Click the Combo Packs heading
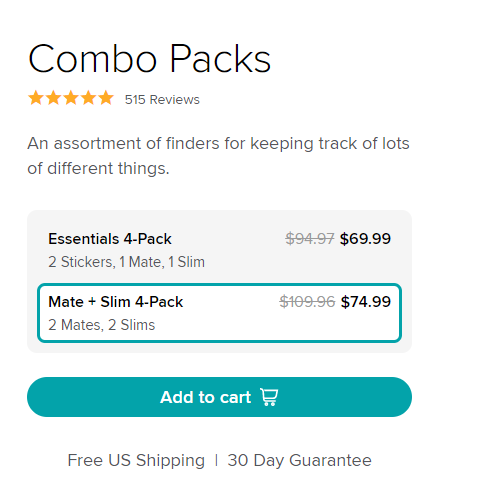The width and height of the screenshot is (483, 501). pyautogui.click(x=149, y=59)
